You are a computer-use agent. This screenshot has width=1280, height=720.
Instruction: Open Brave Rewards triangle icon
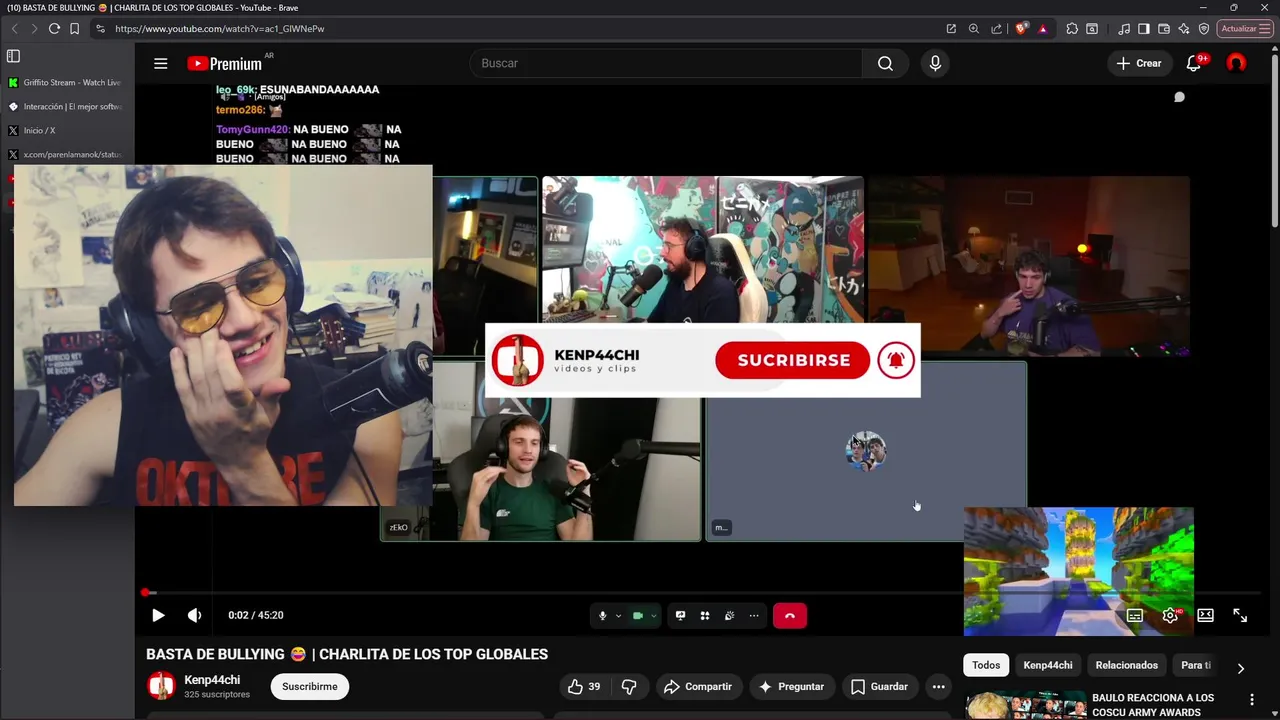[x=1043, y=29]
